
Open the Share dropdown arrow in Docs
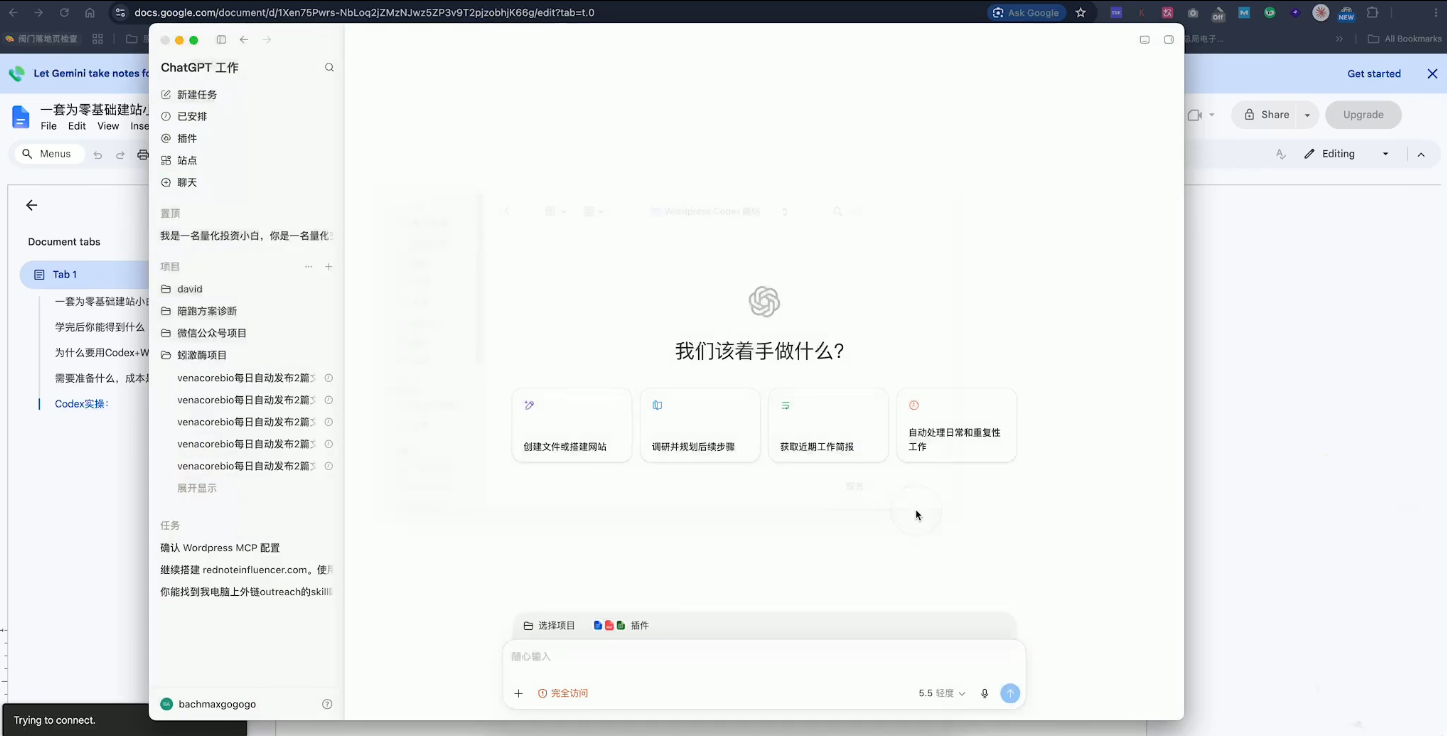click(x=1307, y=115)
